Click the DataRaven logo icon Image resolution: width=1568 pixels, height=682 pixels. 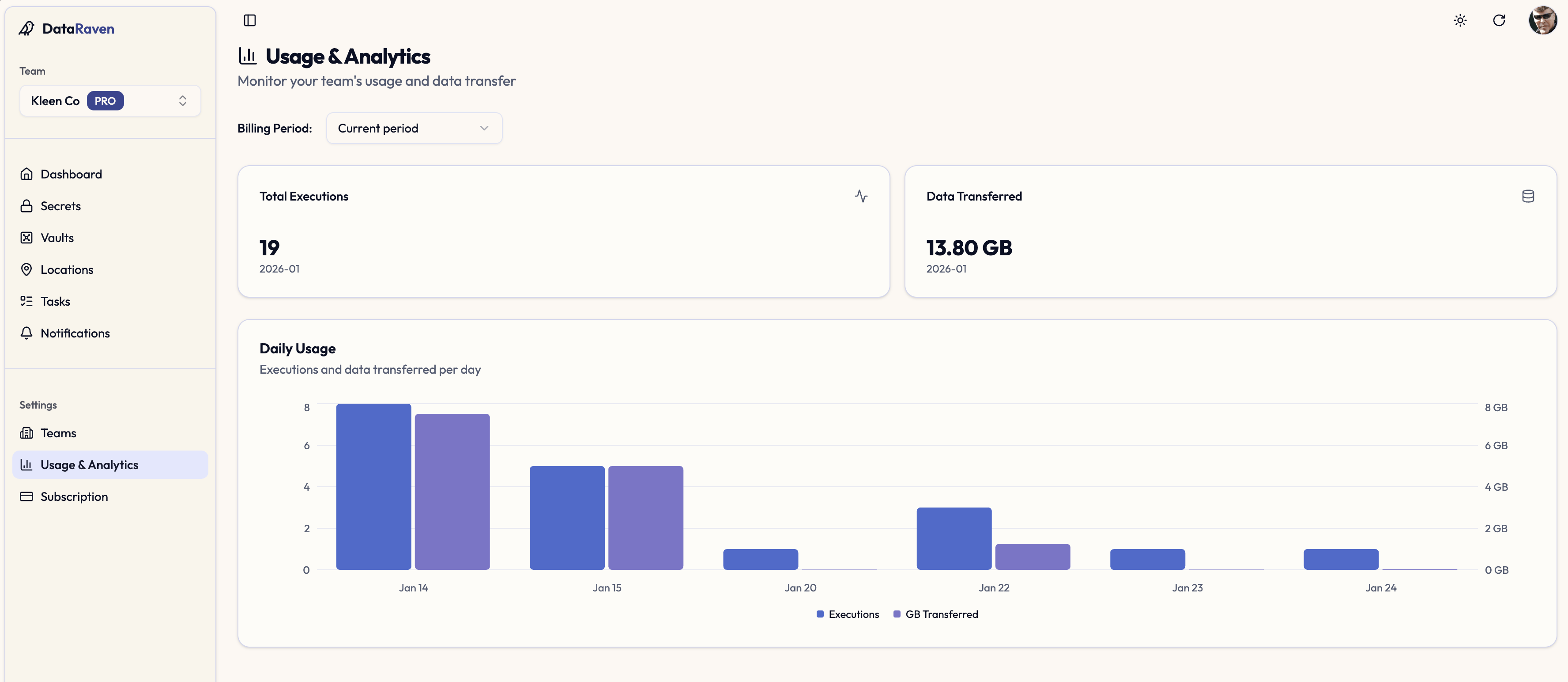point(26,28)
